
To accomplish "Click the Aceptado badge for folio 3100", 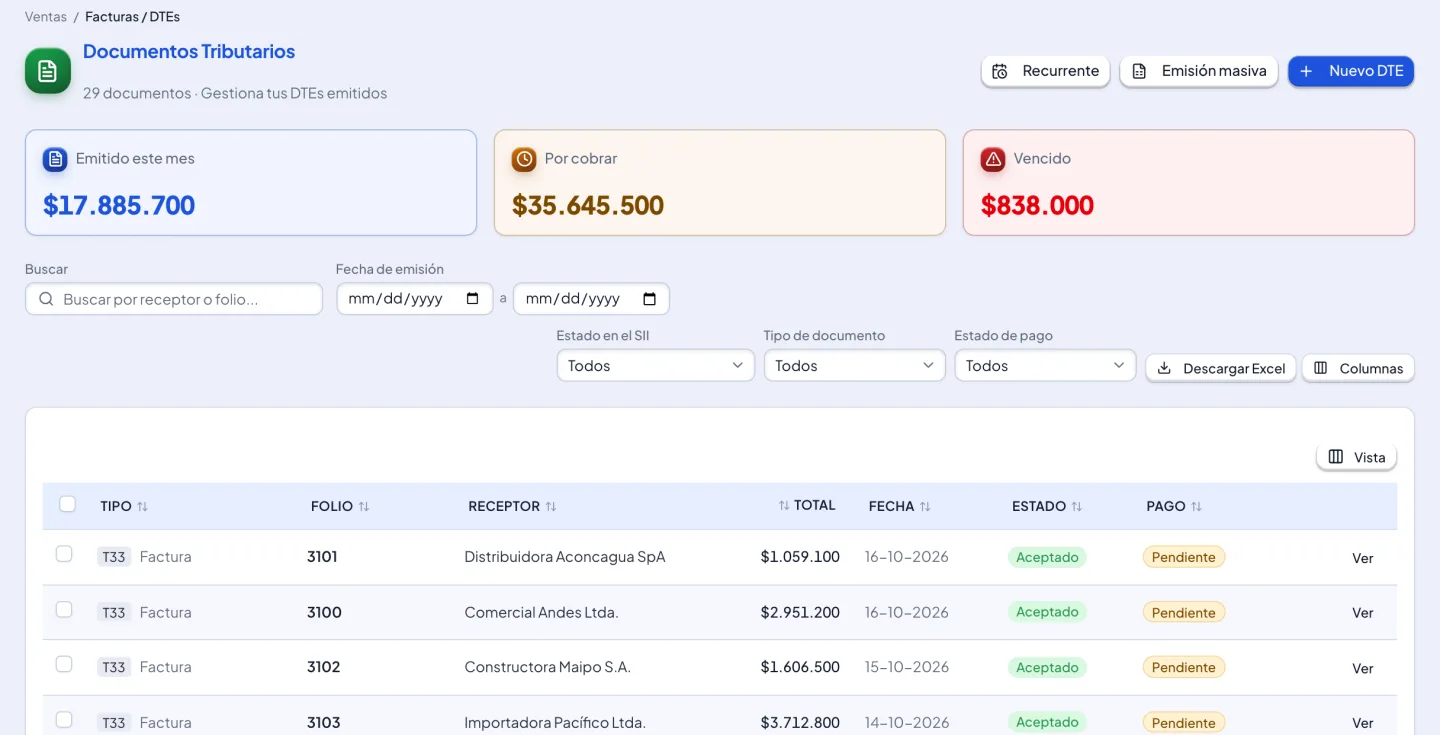I will [x=1047, y=612].
